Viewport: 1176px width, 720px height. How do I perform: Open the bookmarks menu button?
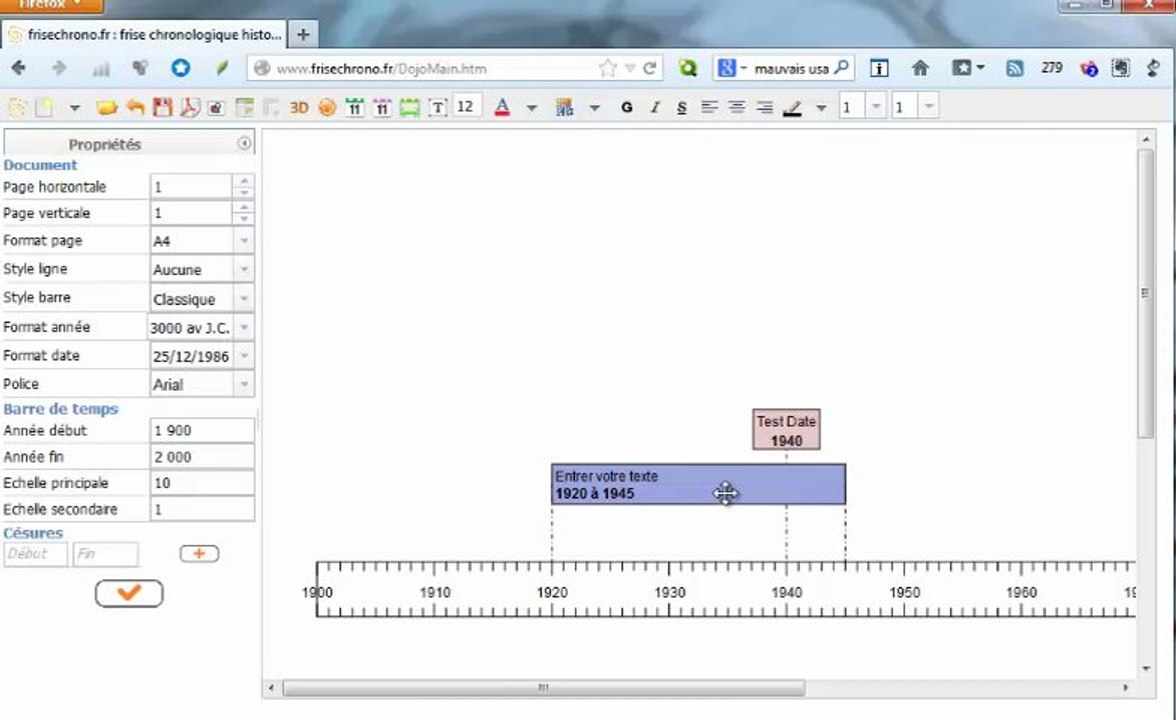[968, 68]
